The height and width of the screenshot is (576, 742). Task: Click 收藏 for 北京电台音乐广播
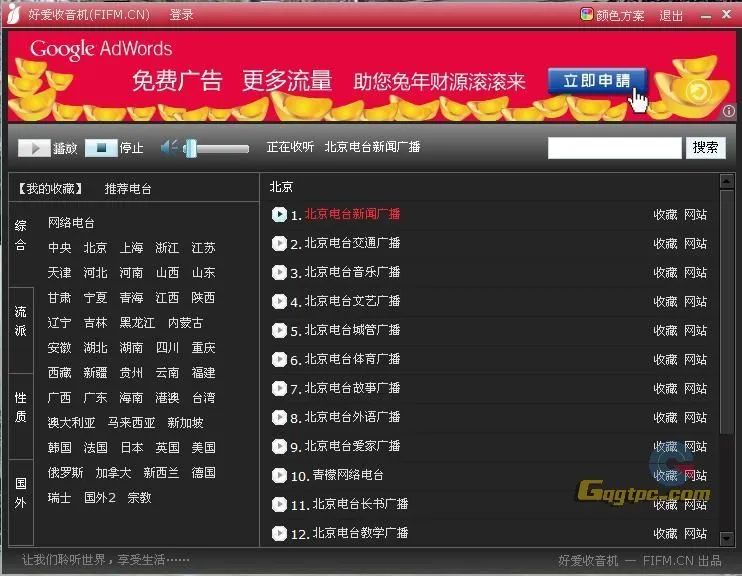665,273
